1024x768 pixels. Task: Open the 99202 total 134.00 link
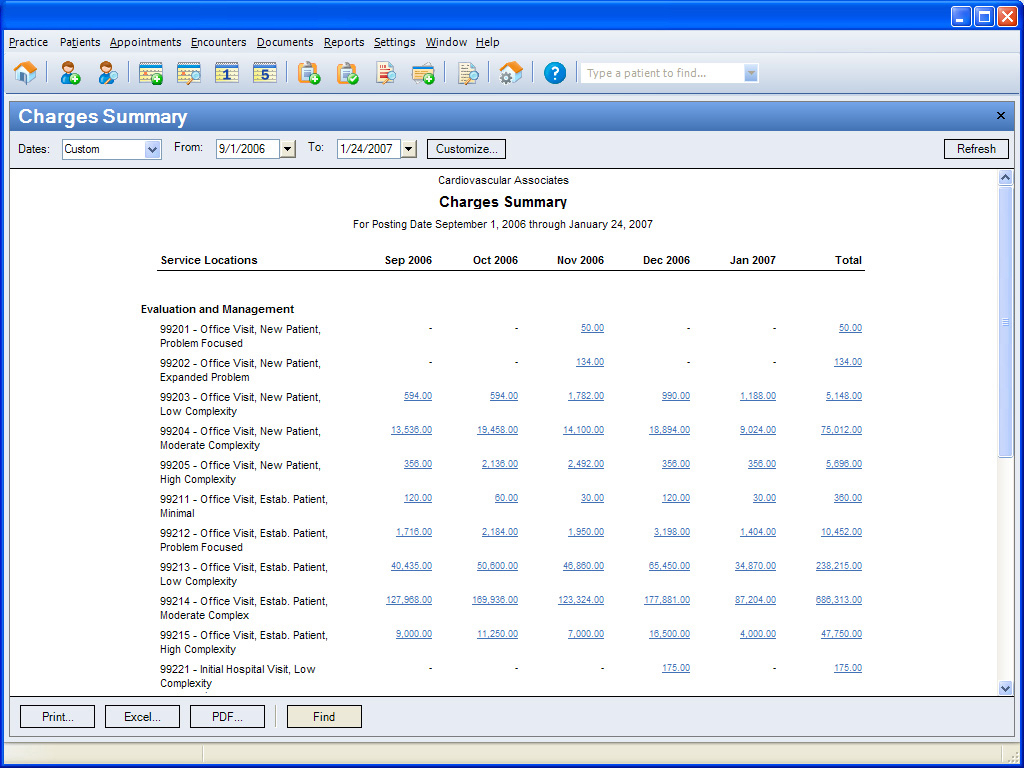pos(848,362)
